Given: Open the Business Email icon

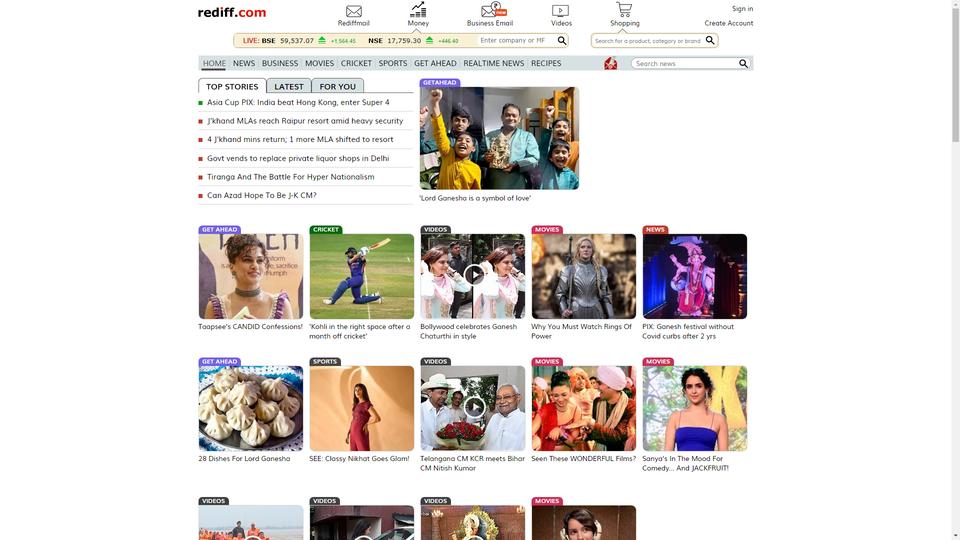Looking at the screenshot, I should click(493, 10).
